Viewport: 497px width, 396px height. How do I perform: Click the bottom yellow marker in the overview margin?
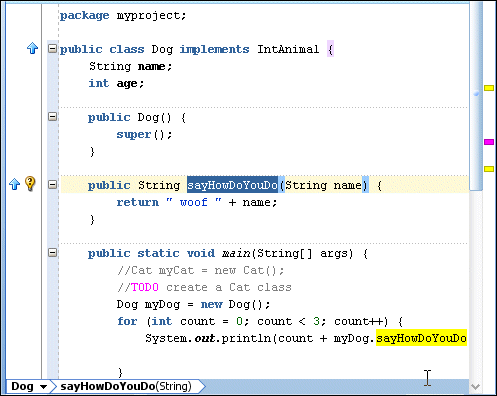[x=489, y=169]
